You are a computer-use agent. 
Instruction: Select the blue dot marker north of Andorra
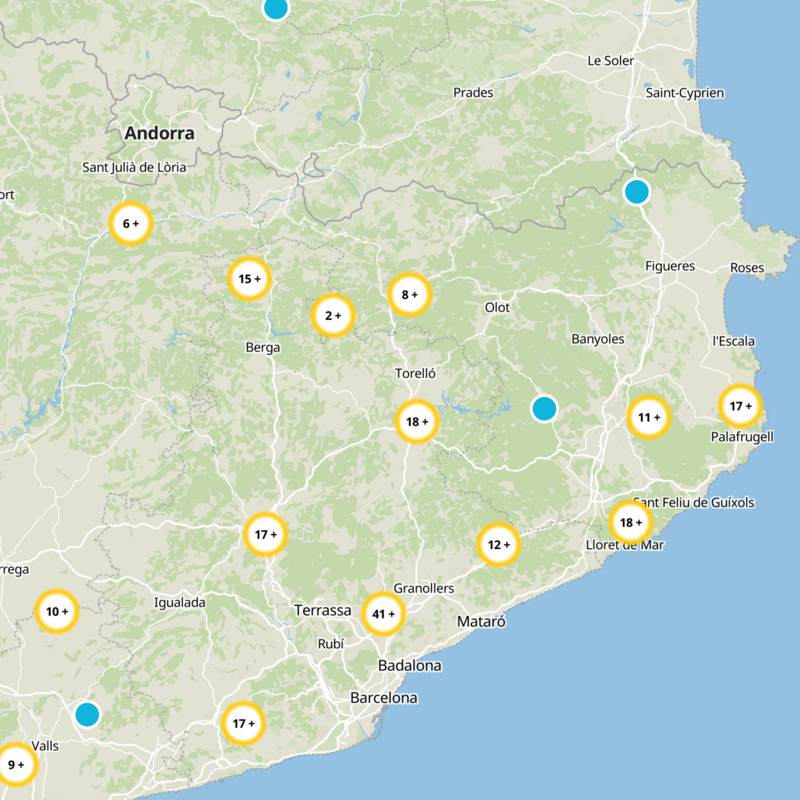click(x=276, y=7)
